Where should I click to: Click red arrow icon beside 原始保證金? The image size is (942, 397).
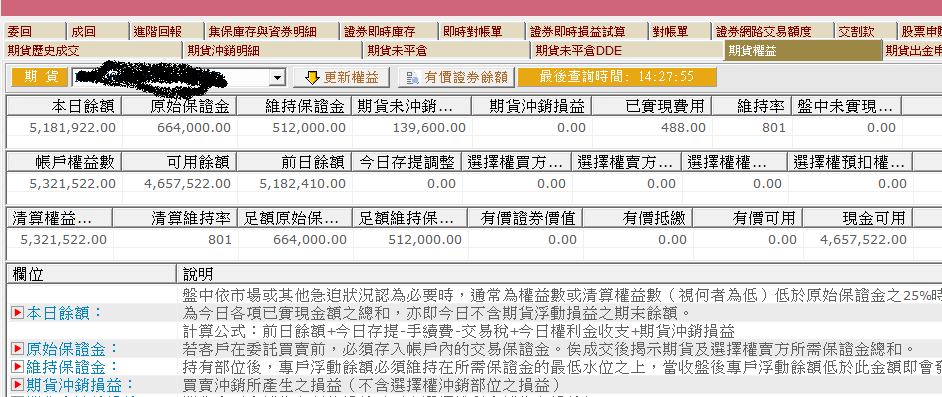(x=17, y=349)
